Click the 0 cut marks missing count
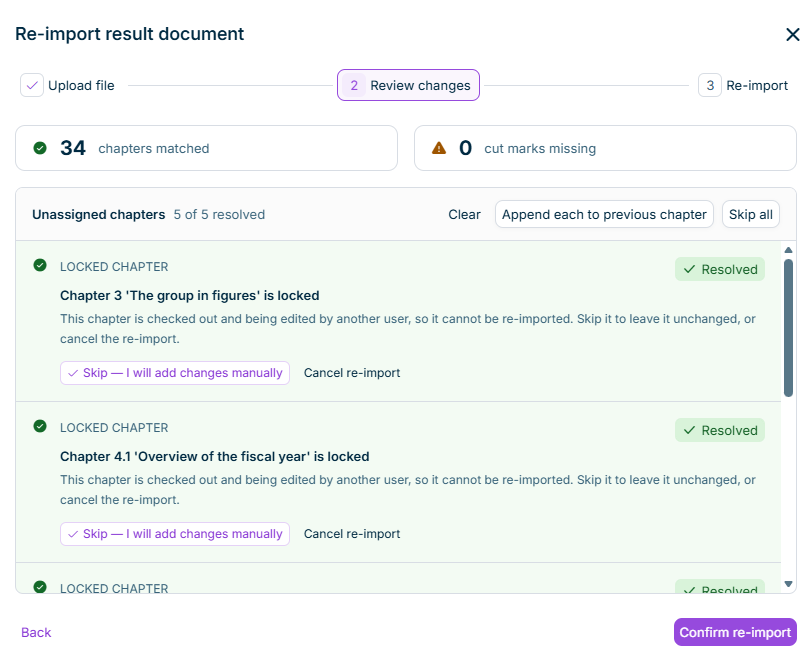This screenshot has height=666, width=812. click(x=466, y=148)
